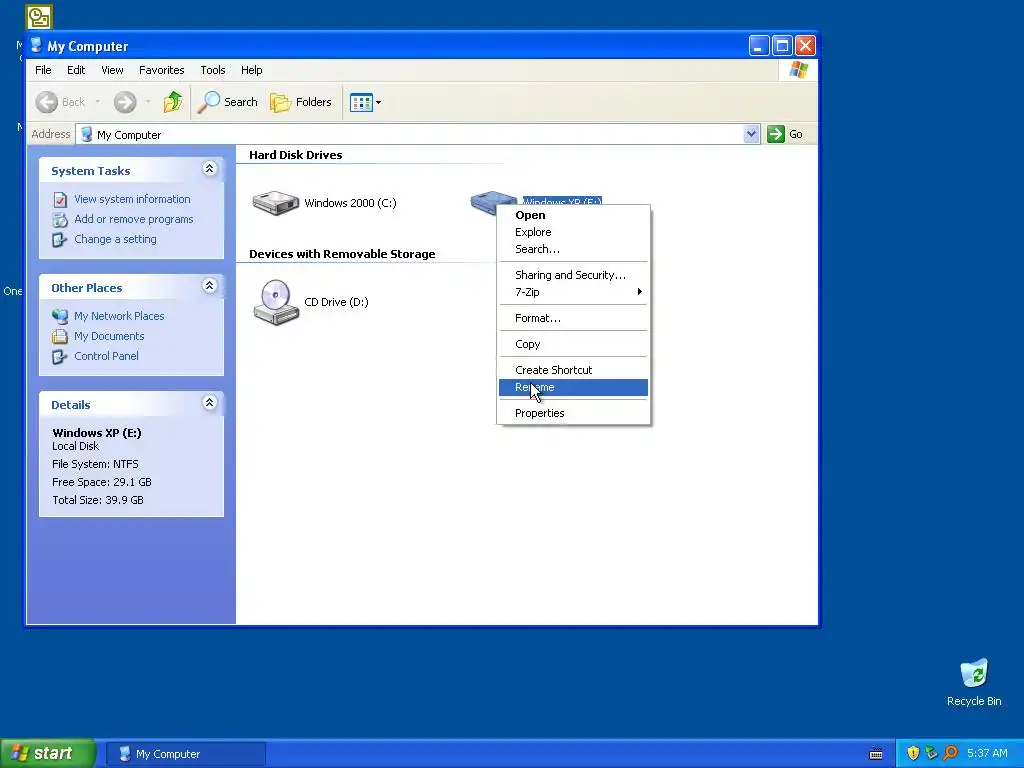Collapse the System Tasks panel

209,169
